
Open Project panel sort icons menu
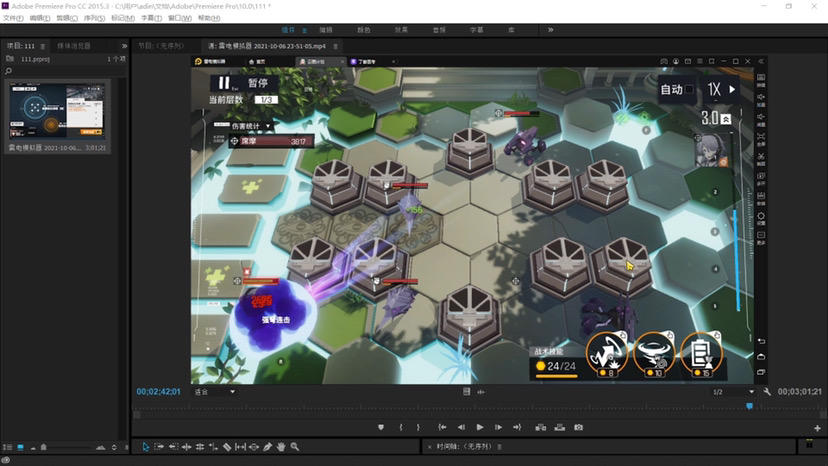pyautogui.click(x=114, y=448)
